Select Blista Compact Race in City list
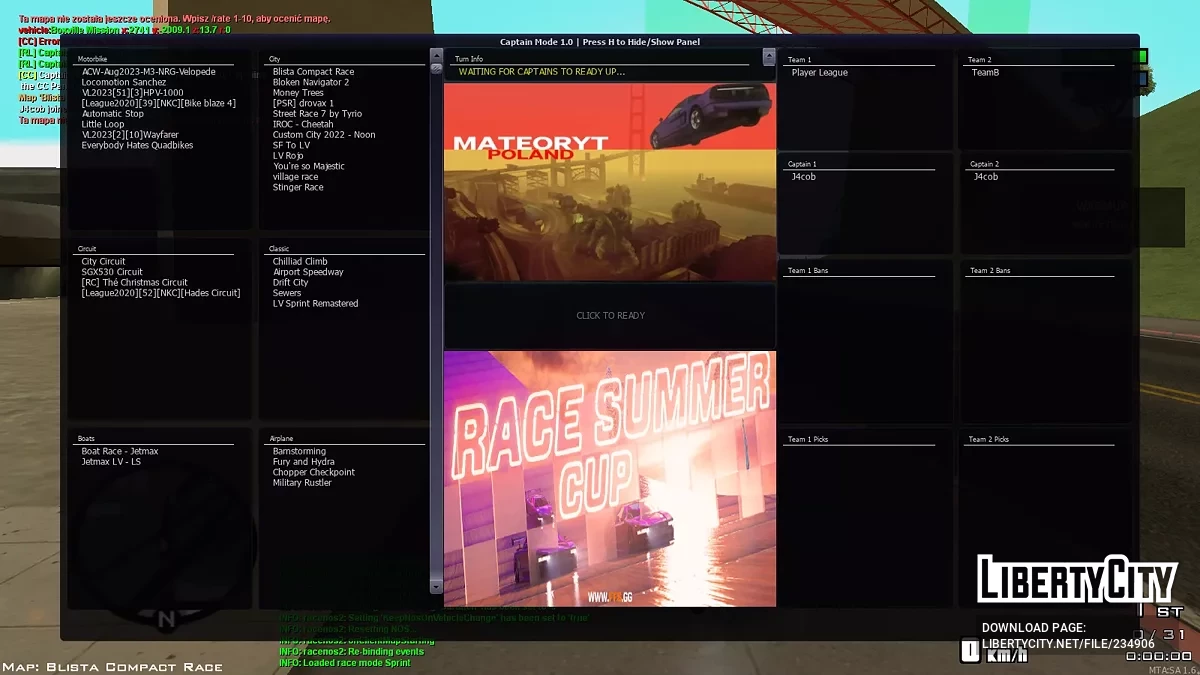The image size is (1200, 675). pos(313,72)
